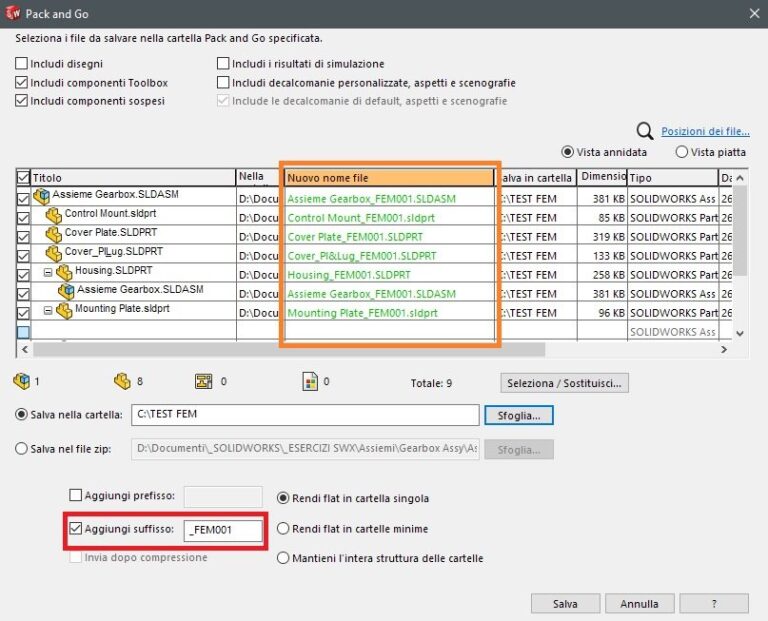The image size is (768, 621).
Task: Select Vista piatta radio button
Action: pos(682,152)
